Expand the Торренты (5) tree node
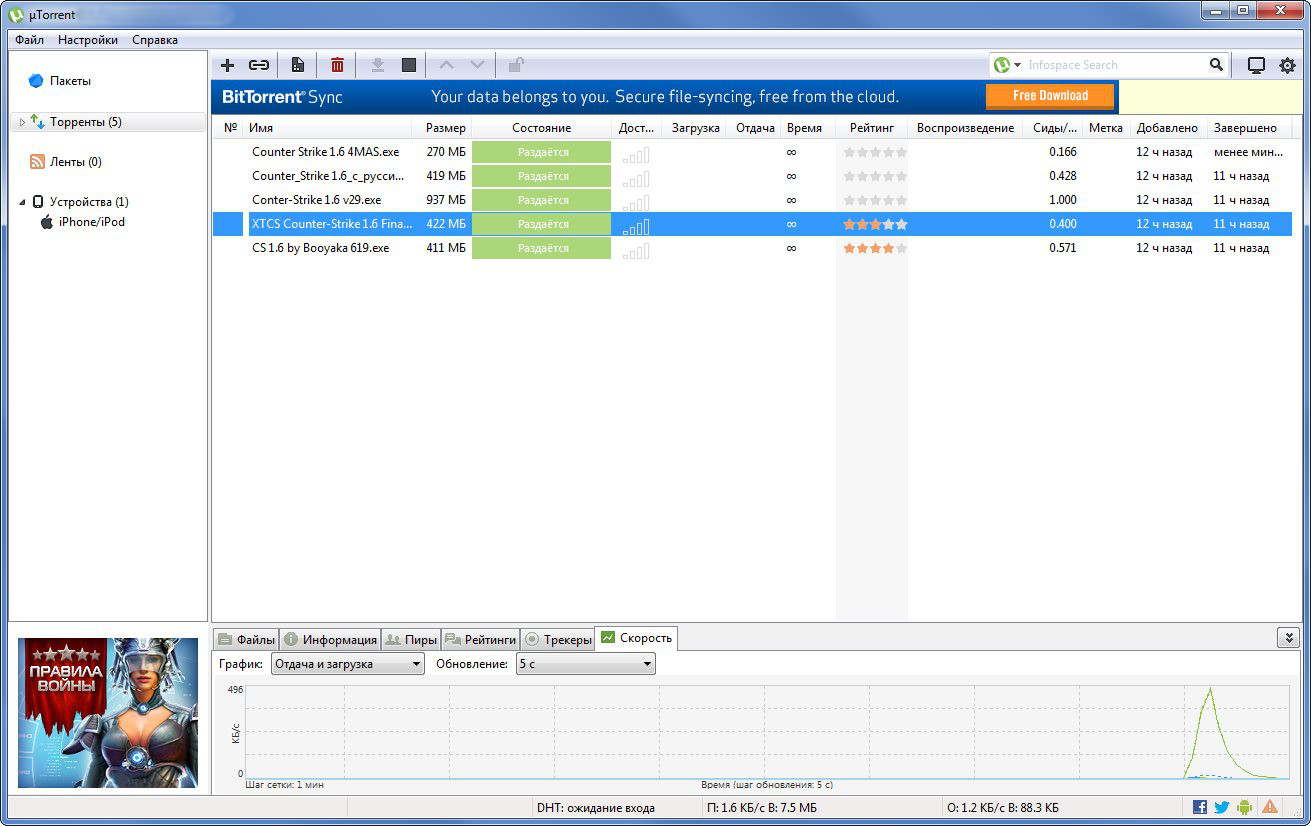Viewport: 1311px width, 826px height. tap(22, 122)
